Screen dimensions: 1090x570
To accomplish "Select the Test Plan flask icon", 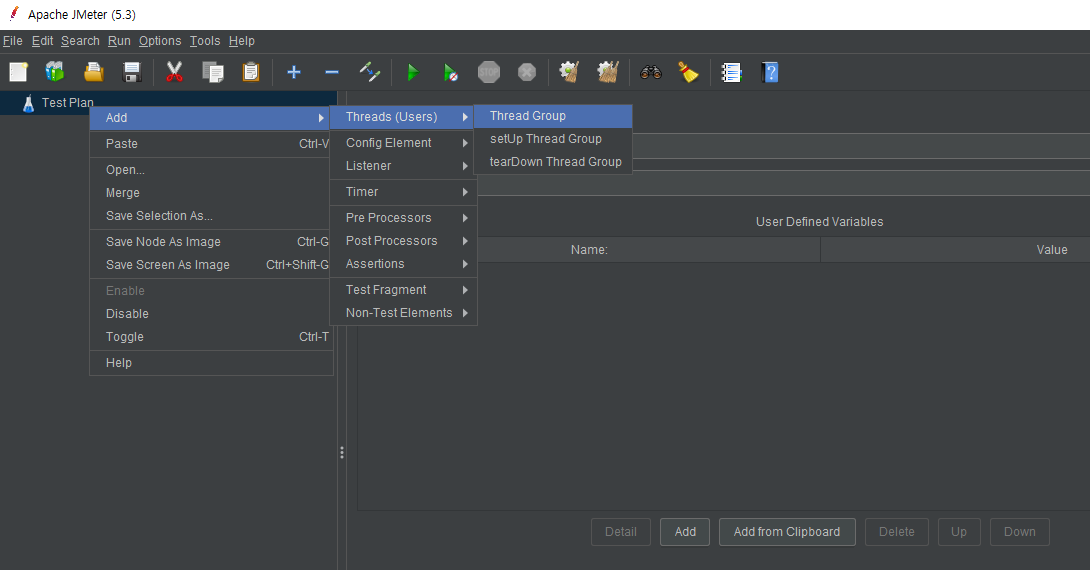I will click(29, 103).
